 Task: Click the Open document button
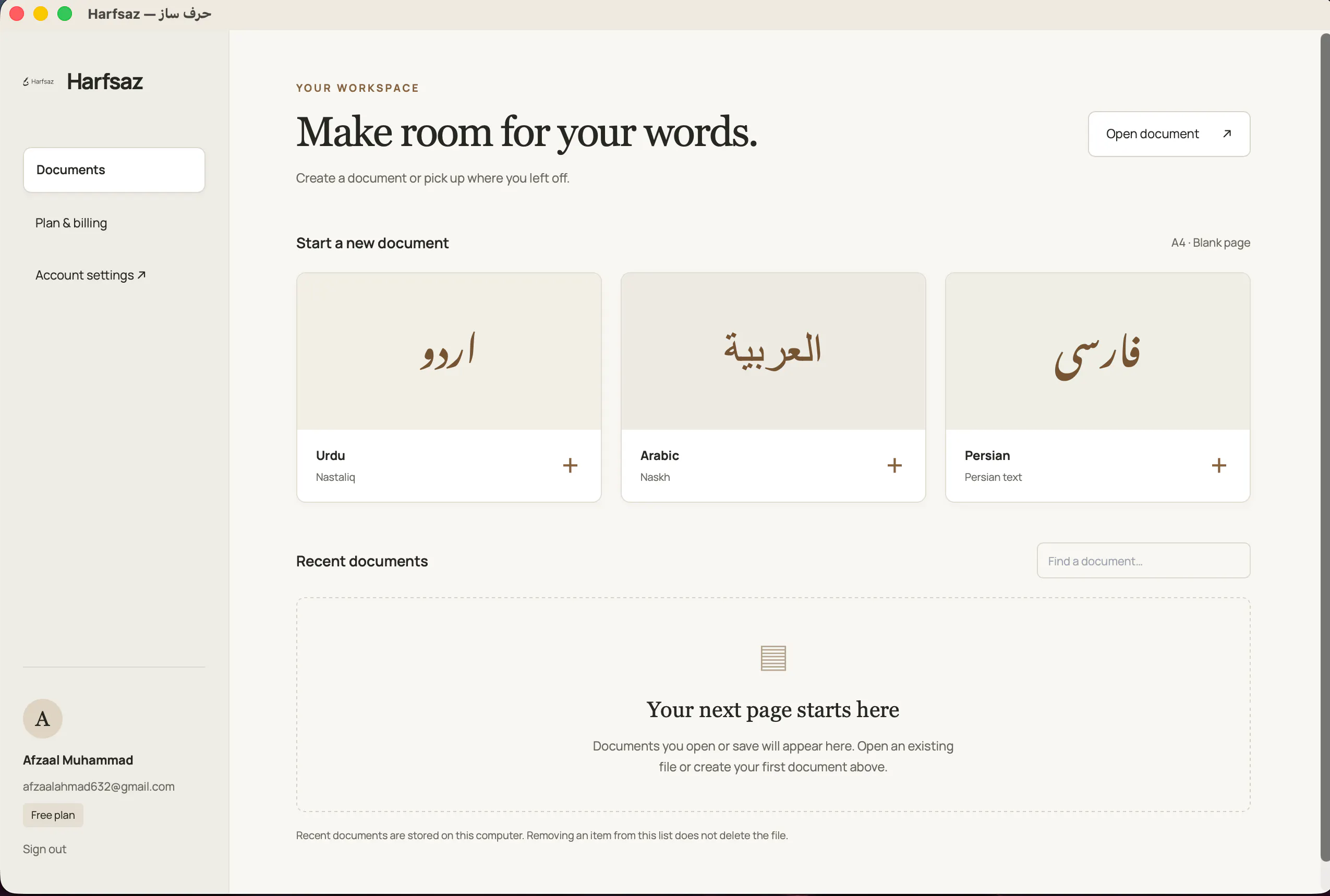click(x=1169, y=134)
